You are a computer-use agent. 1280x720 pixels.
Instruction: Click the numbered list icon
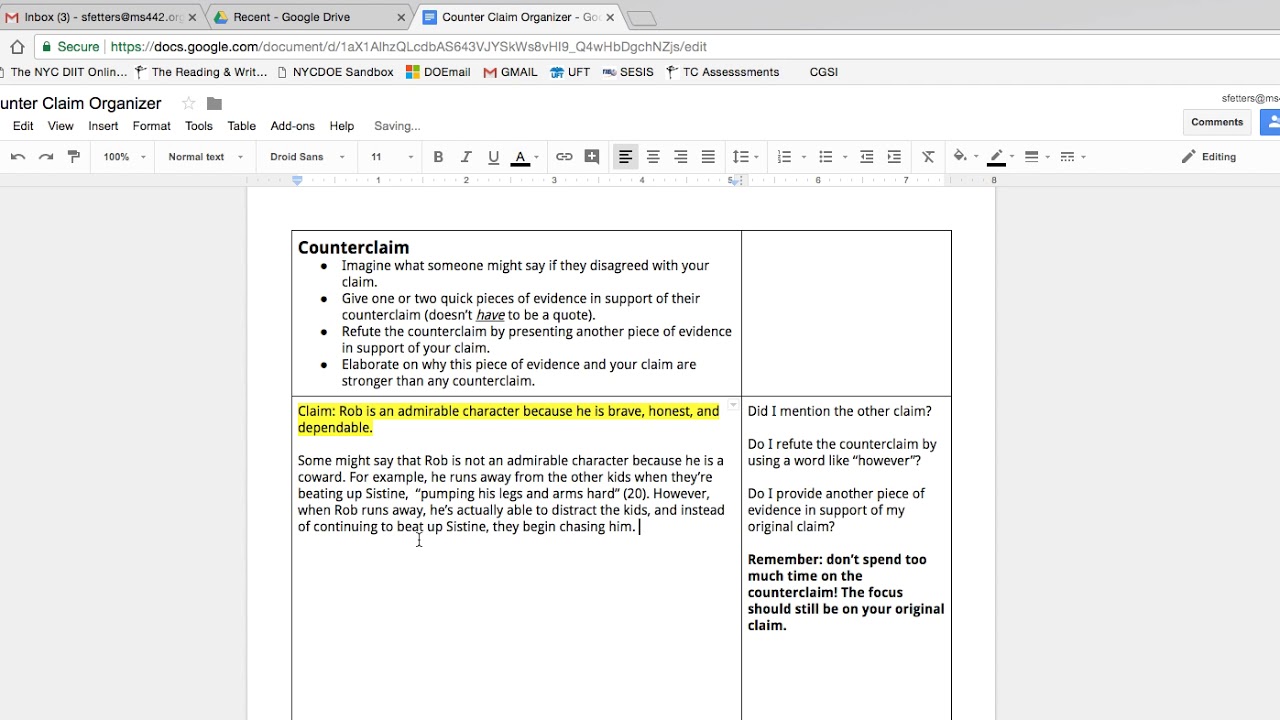pyautogui.click(x=784, y=157)
